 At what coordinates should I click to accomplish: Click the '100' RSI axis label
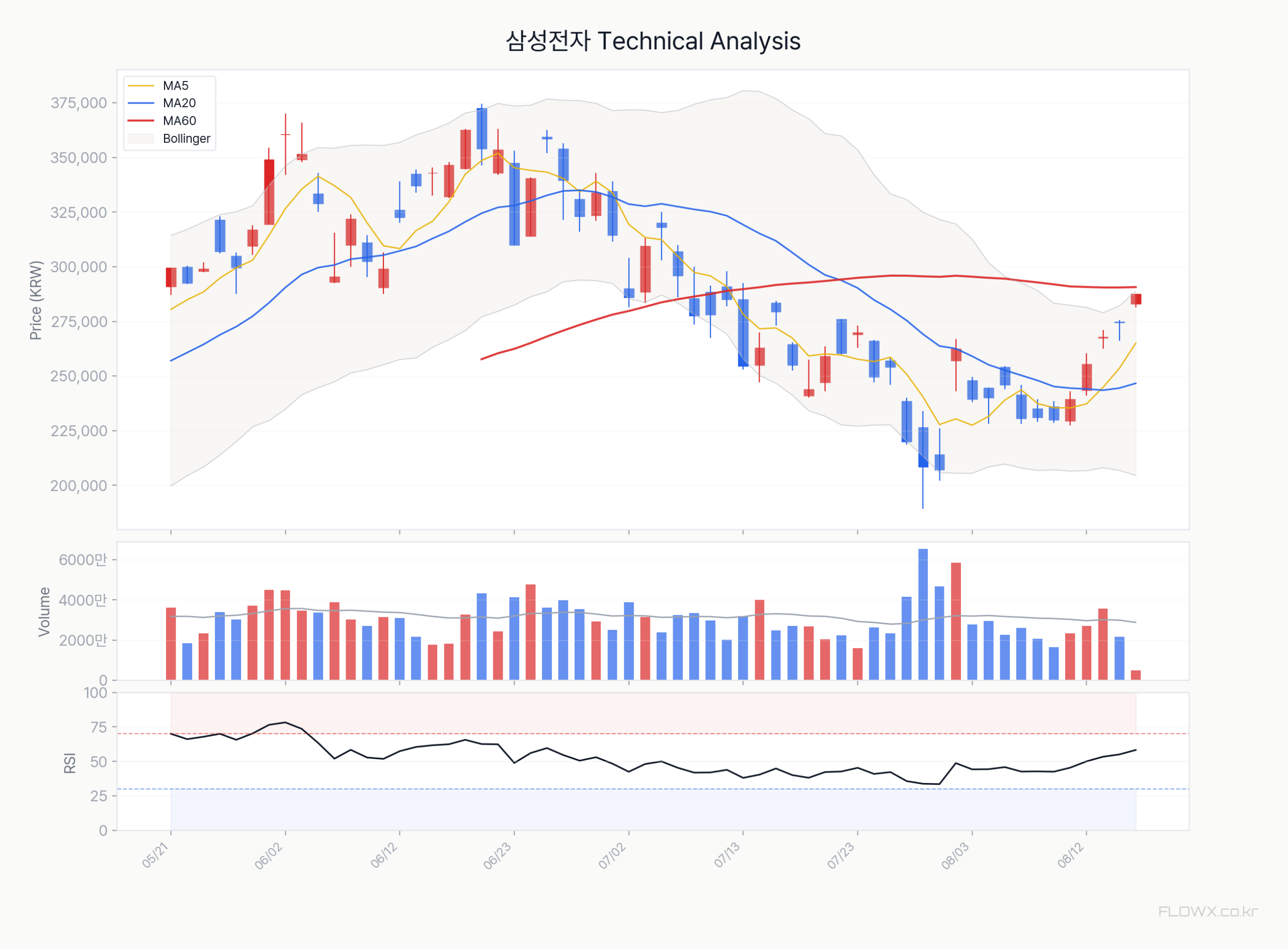pyautogui.click(x=95, y=693)
